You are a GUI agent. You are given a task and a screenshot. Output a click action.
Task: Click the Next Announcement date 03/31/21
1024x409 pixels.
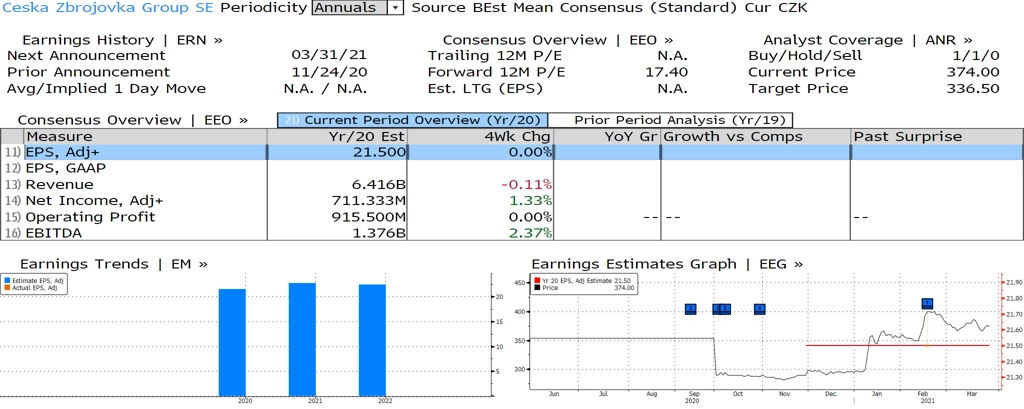pos(329,56)
